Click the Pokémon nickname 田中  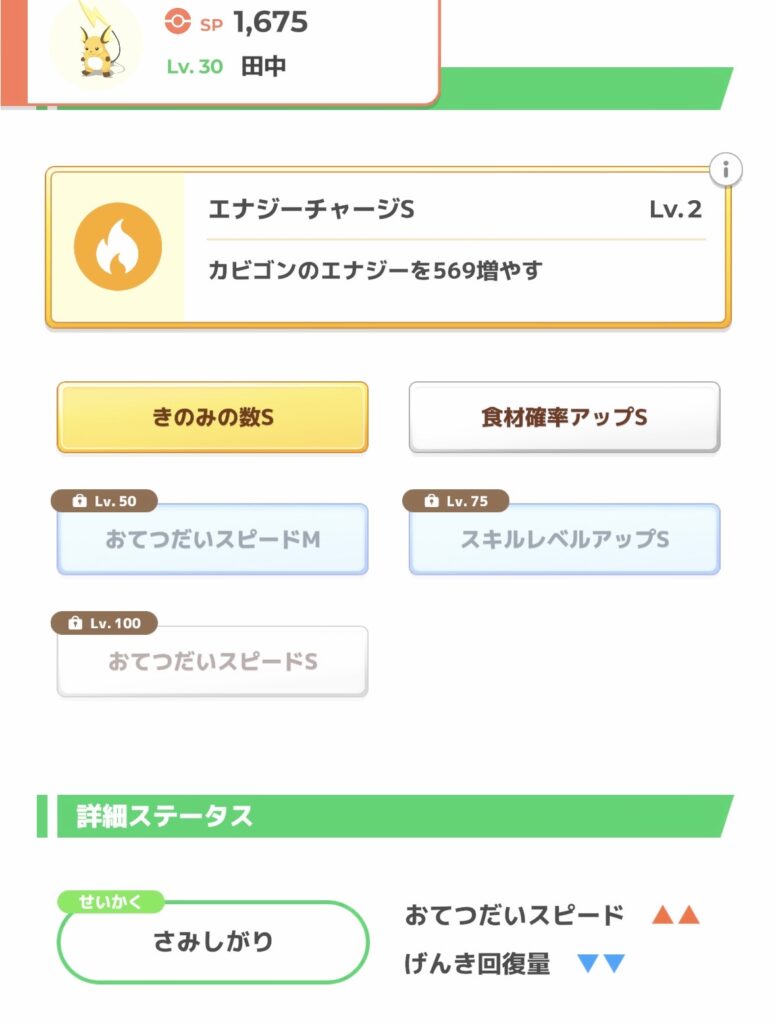click(262, 68)
